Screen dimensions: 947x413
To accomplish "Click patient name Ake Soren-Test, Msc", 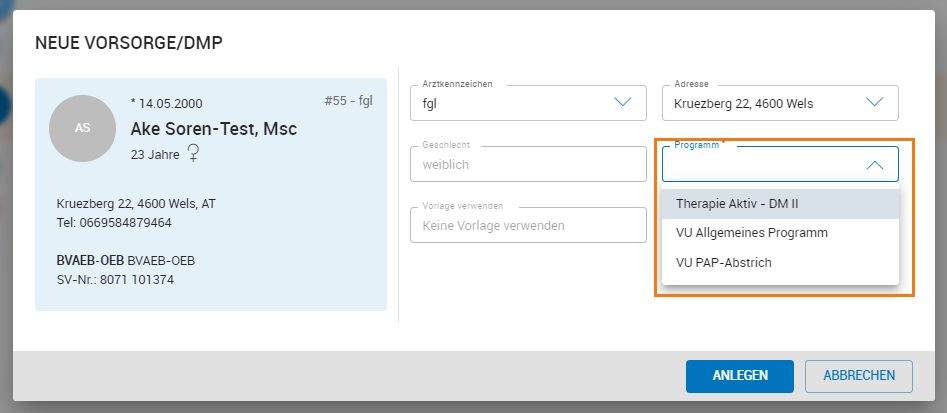I will tap(214, 129).
